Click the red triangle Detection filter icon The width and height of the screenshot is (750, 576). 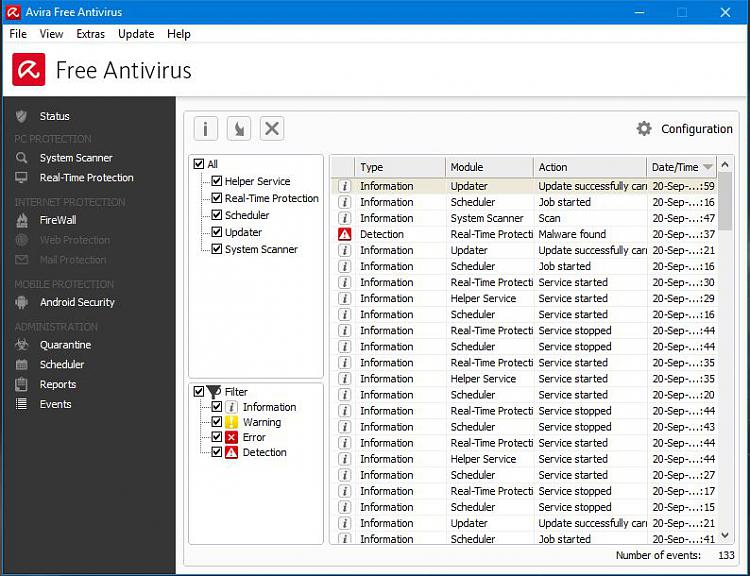232,452
